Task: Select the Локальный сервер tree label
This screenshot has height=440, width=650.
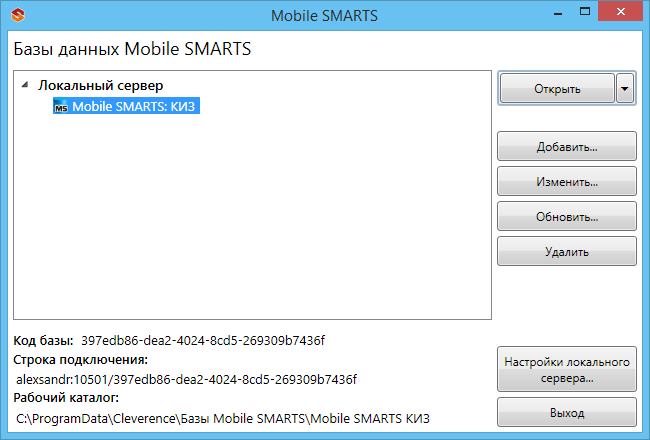Action: 101,85
